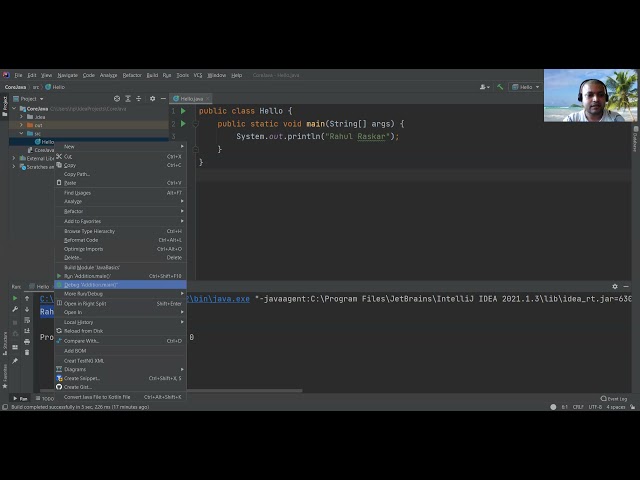Image resolution: width=640 pixels, height=480 pixels.
Task: Expand the out folder node
Action: click(22, 125)
